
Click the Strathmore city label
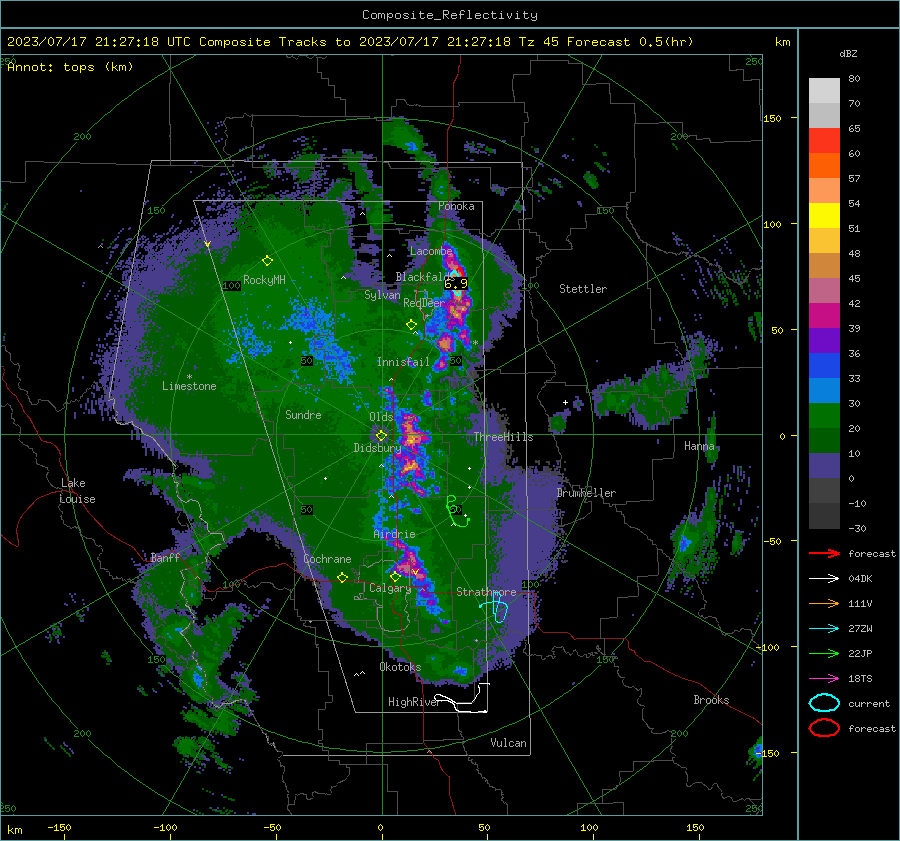pos(486,592)
